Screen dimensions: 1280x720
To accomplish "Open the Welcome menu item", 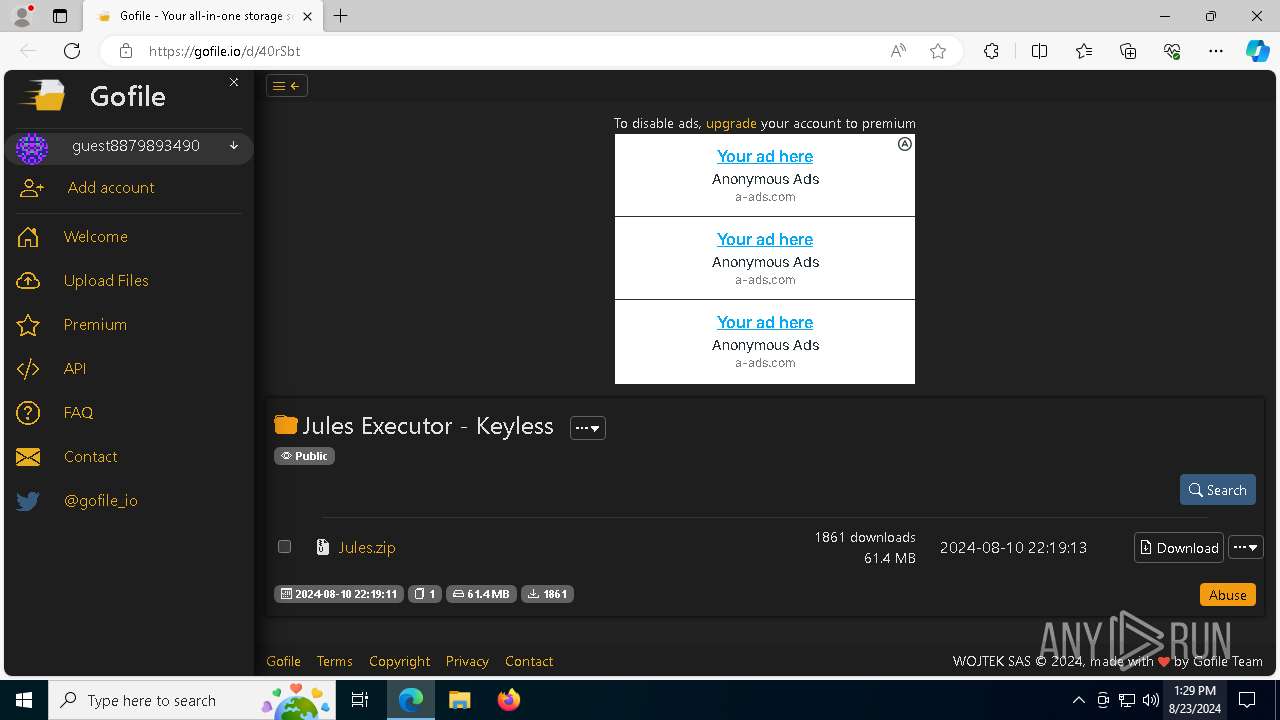I will (96, 237).
